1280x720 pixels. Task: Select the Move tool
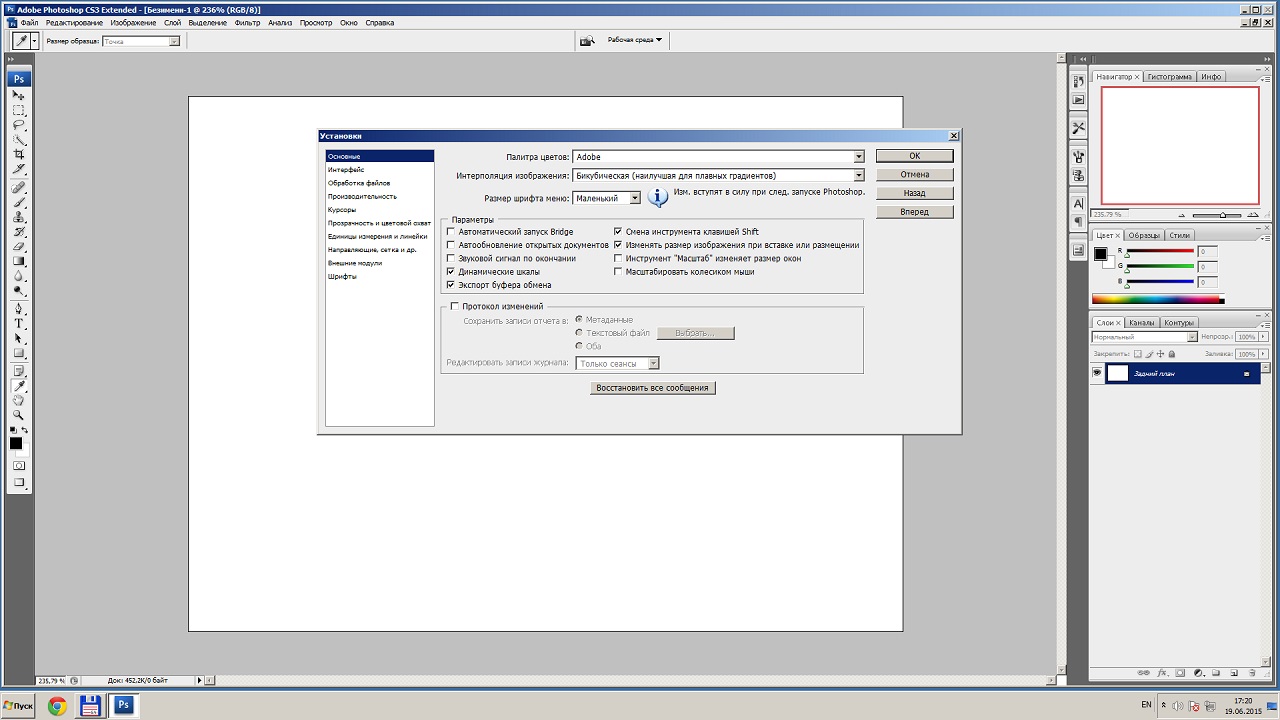point(18,95)
